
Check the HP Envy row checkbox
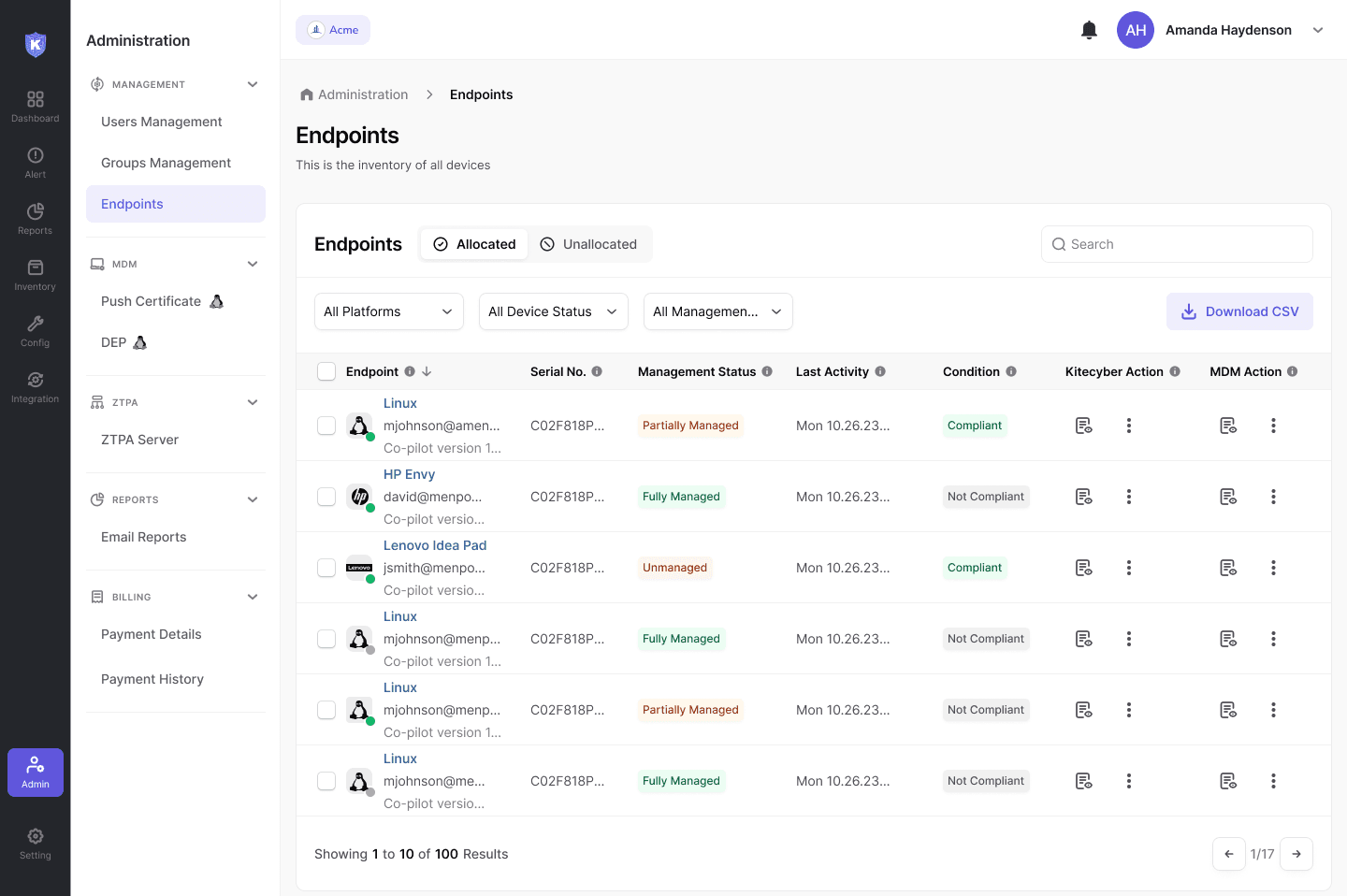326,497
